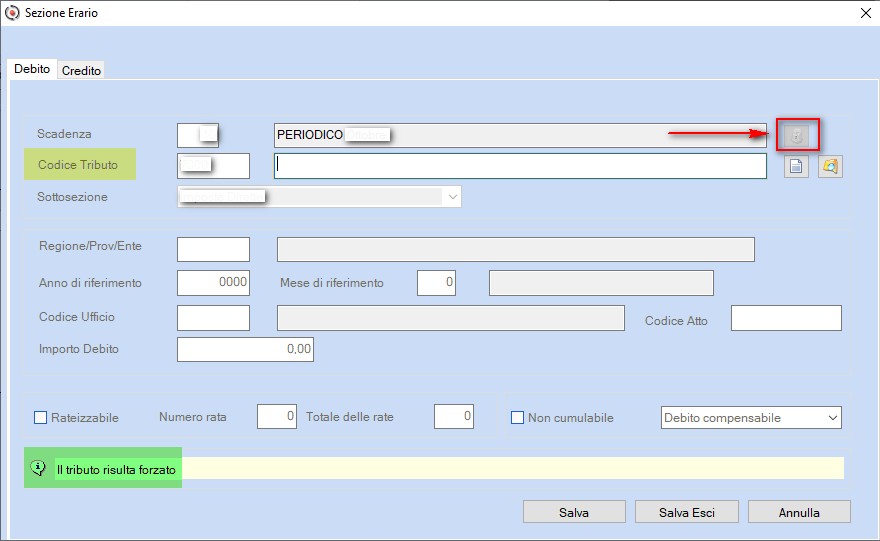
Task: Close the Sezione Erario window
Action: click(x=864, y=13)
